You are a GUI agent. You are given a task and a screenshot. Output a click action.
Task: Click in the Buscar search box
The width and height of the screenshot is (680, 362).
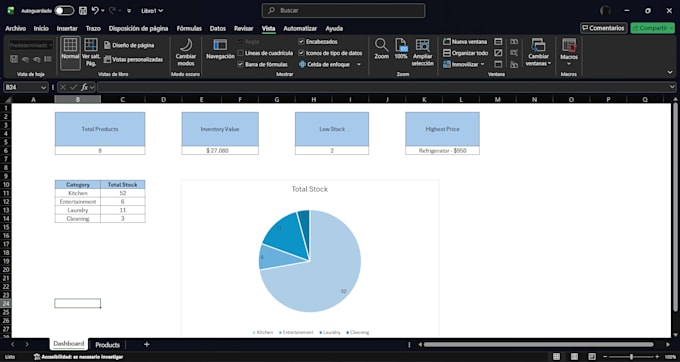click(x=343, y=10)
